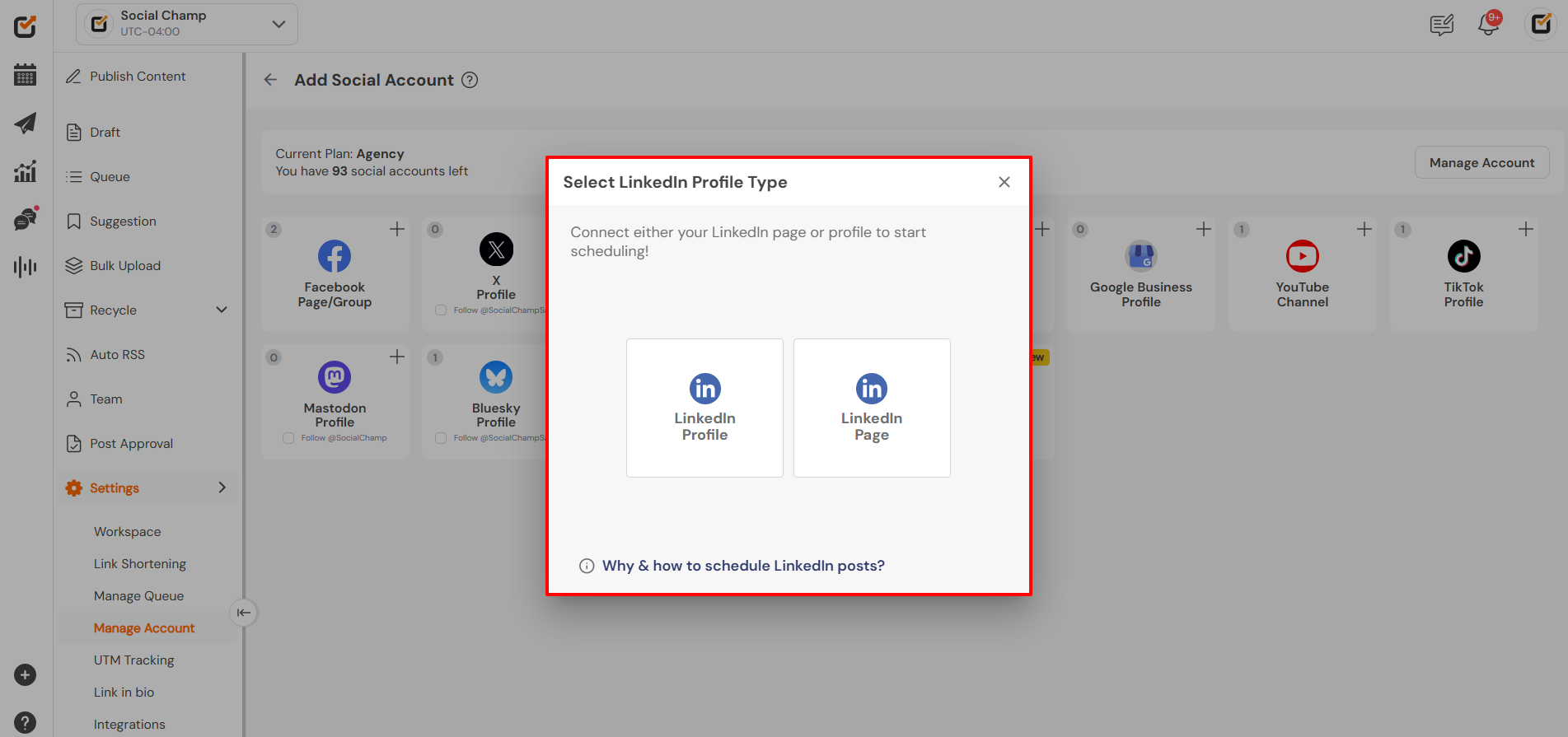The width and height of the screenshot is (1568, 737).
Task: Click the feedback message icon in header
Action: (x=1442, y=26)
